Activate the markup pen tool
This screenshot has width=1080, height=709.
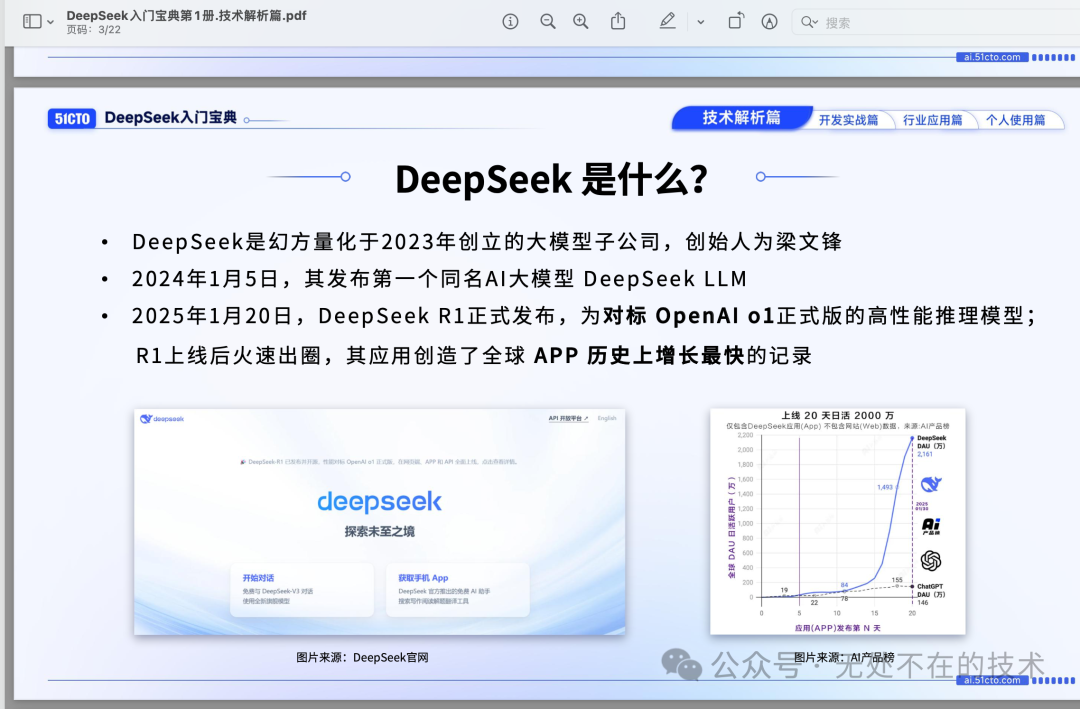click(667, 21)
